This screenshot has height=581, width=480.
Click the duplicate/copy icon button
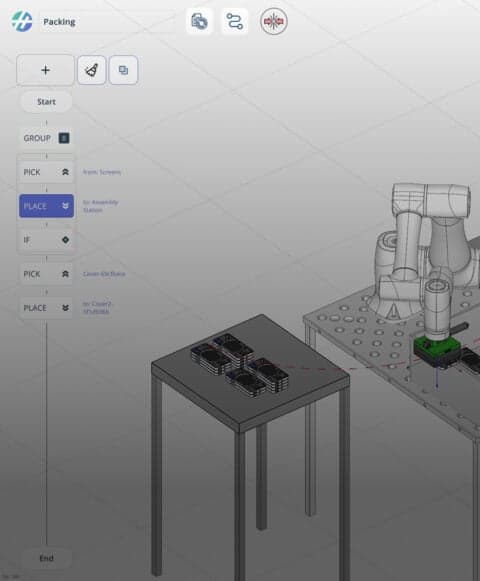click(123, 70)
